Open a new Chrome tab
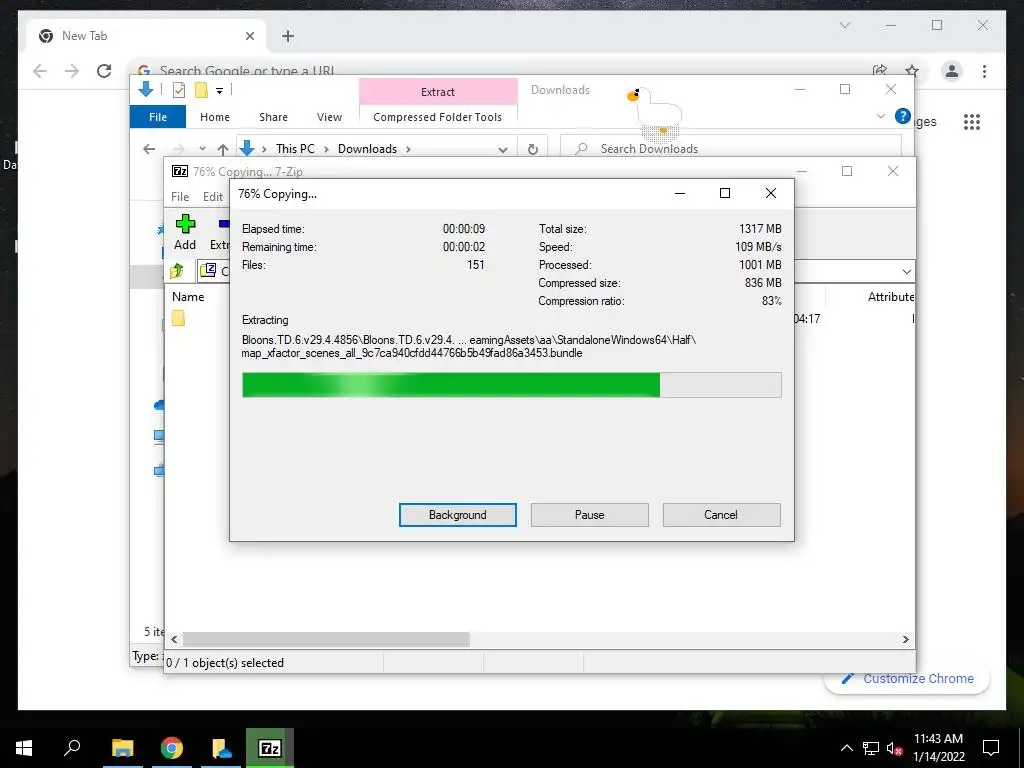The width and height of the screenshot is (1024, 768). (x=288, y=37)
